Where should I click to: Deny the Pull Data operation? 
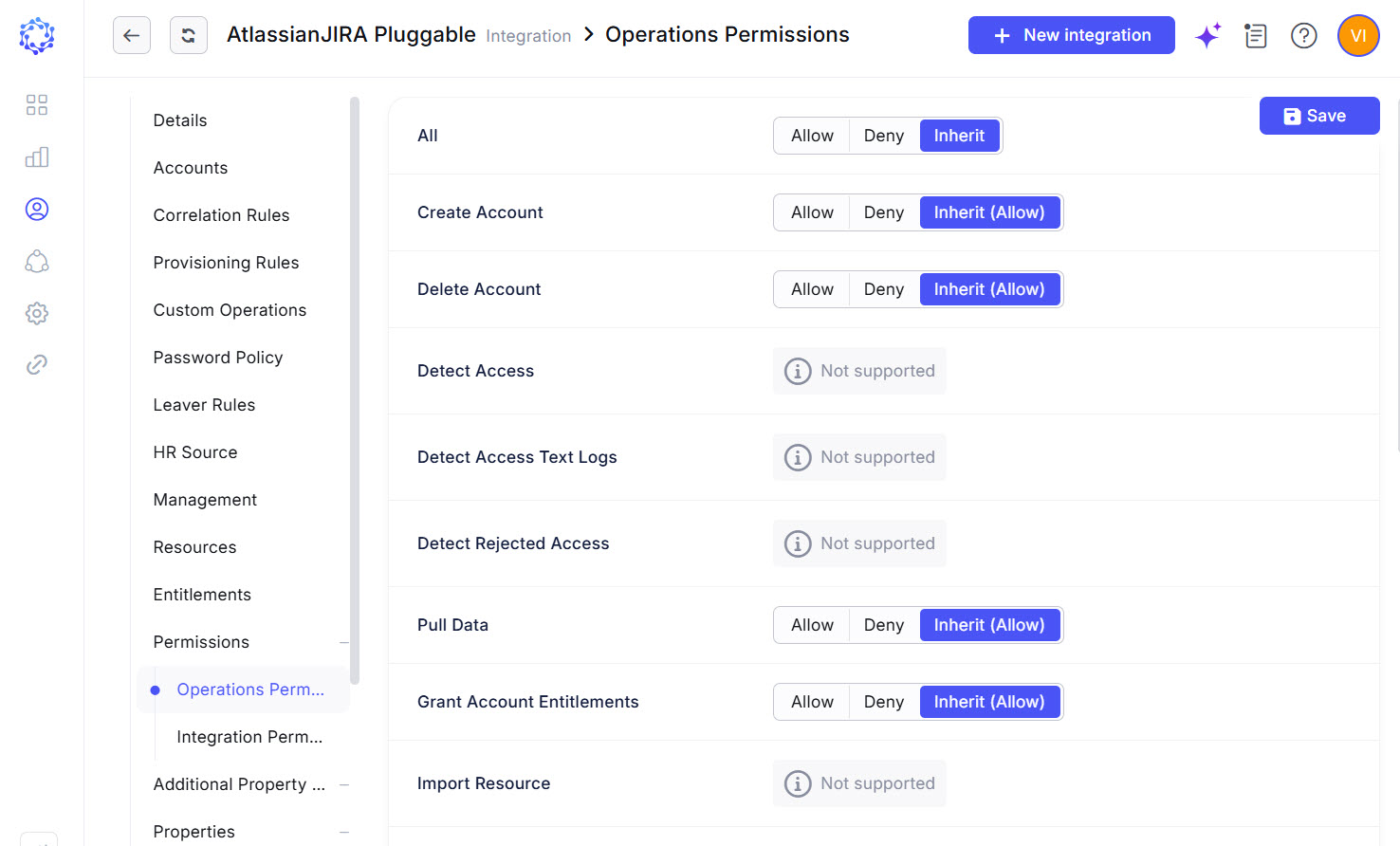[884, 625]
